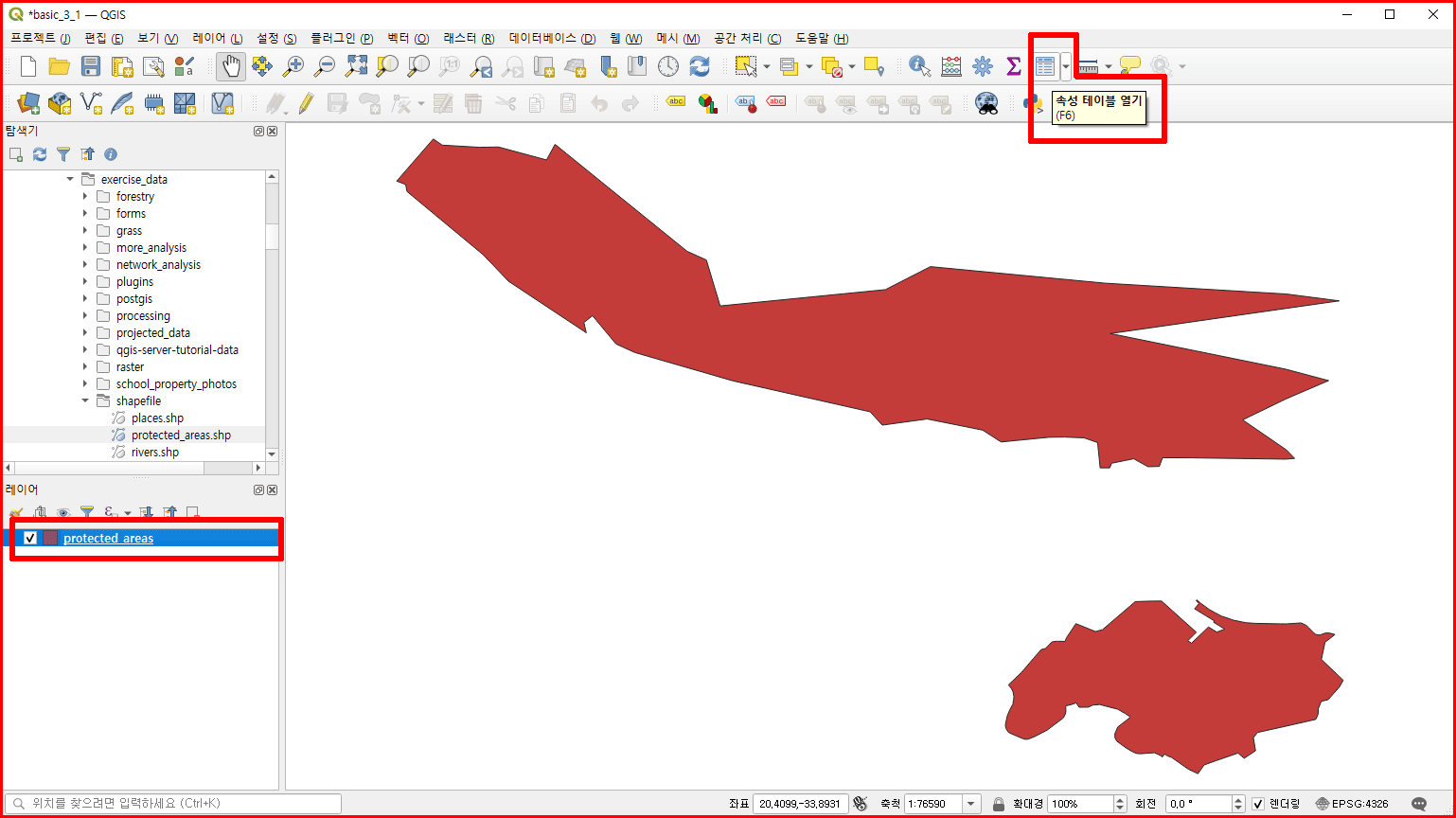Open the 래스터 menu

(x=470, y=39)
